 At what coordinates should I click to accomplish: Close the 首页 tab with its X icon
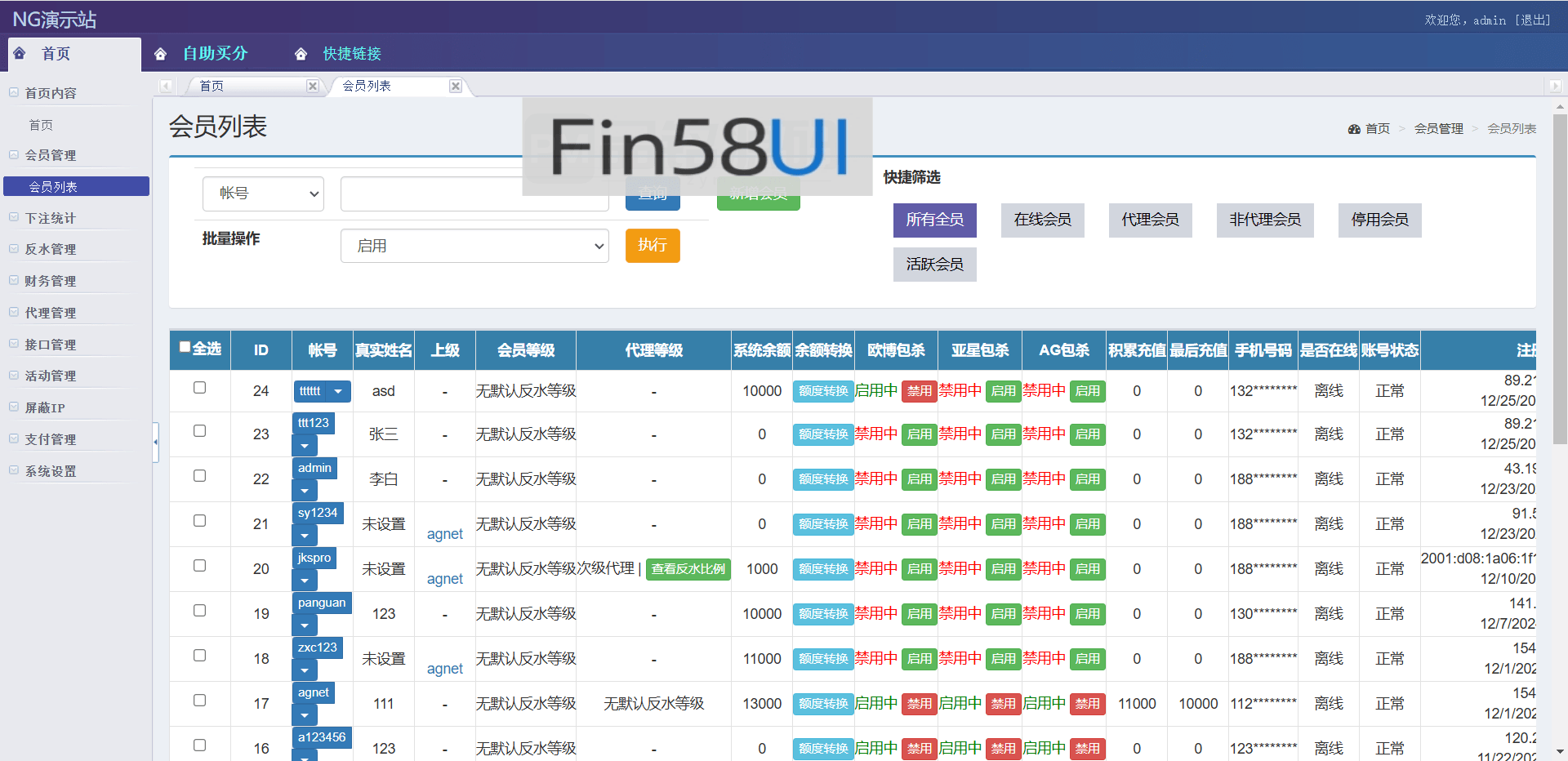pos(312,86)
